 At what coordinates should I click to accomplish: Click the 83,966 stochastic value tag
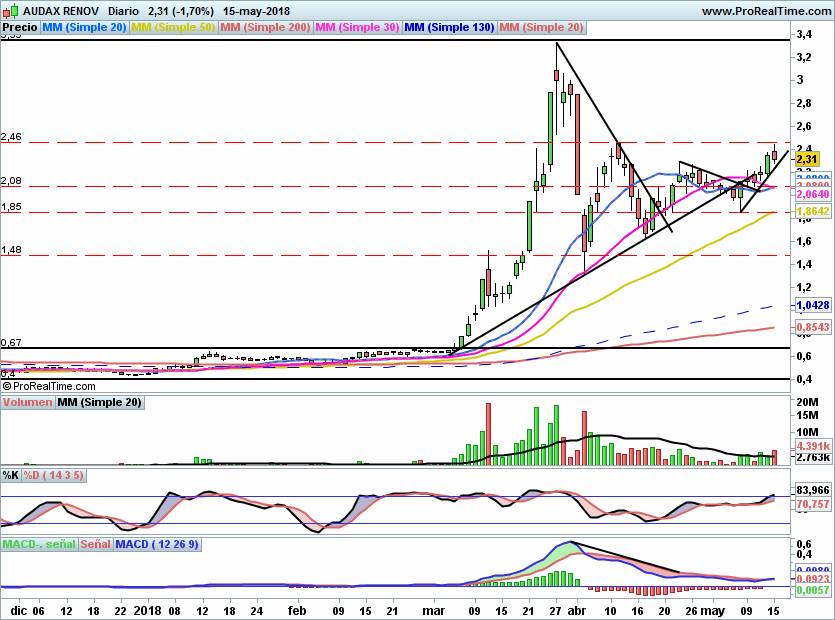point(813,491)
